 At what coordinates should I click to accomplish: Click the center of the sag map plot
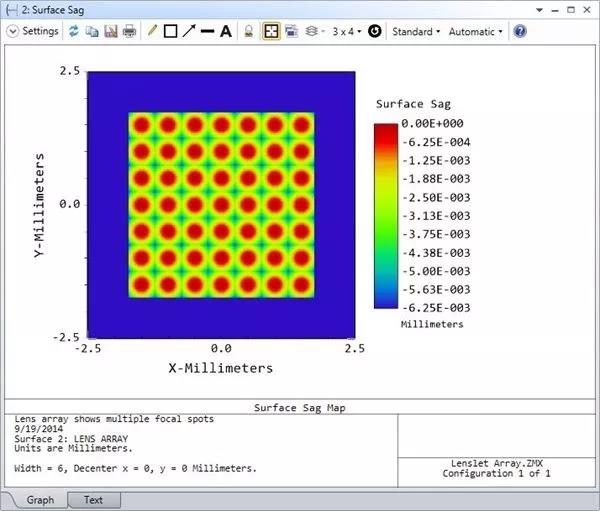click(221, 204)
